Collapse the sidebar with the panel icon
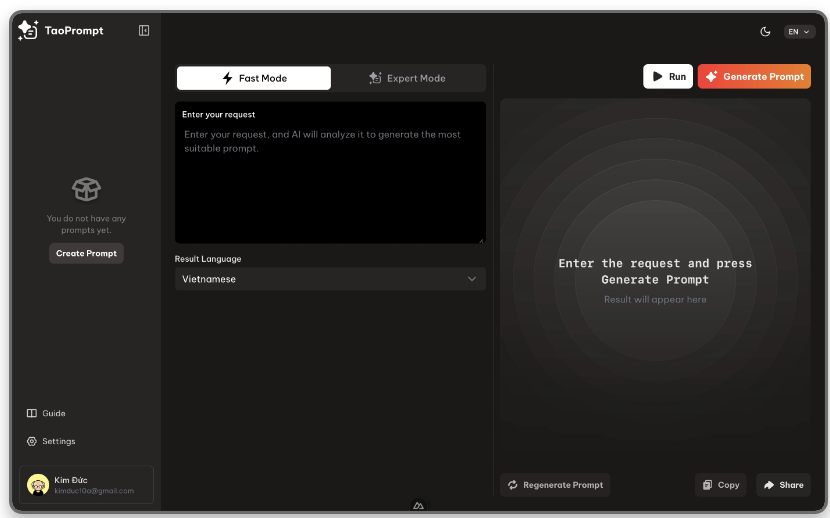The width and height of the screenshot is (830, 518). click(144, 31)
